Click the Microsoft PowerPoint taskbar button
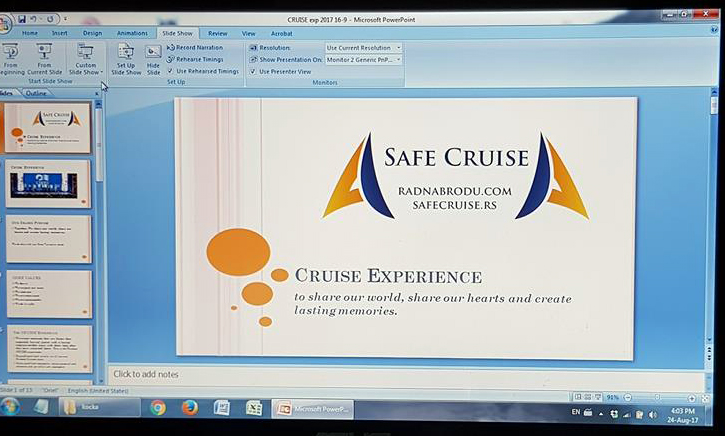The width and height of the screenshot is (725, 436). (x=313, y=409)
